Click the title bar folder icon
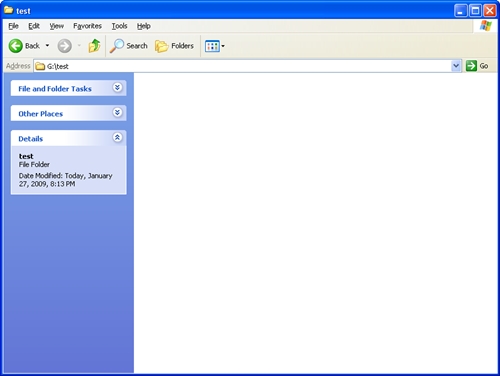The width and height of the screenshot is (500, 376). (x=8, y=10)
